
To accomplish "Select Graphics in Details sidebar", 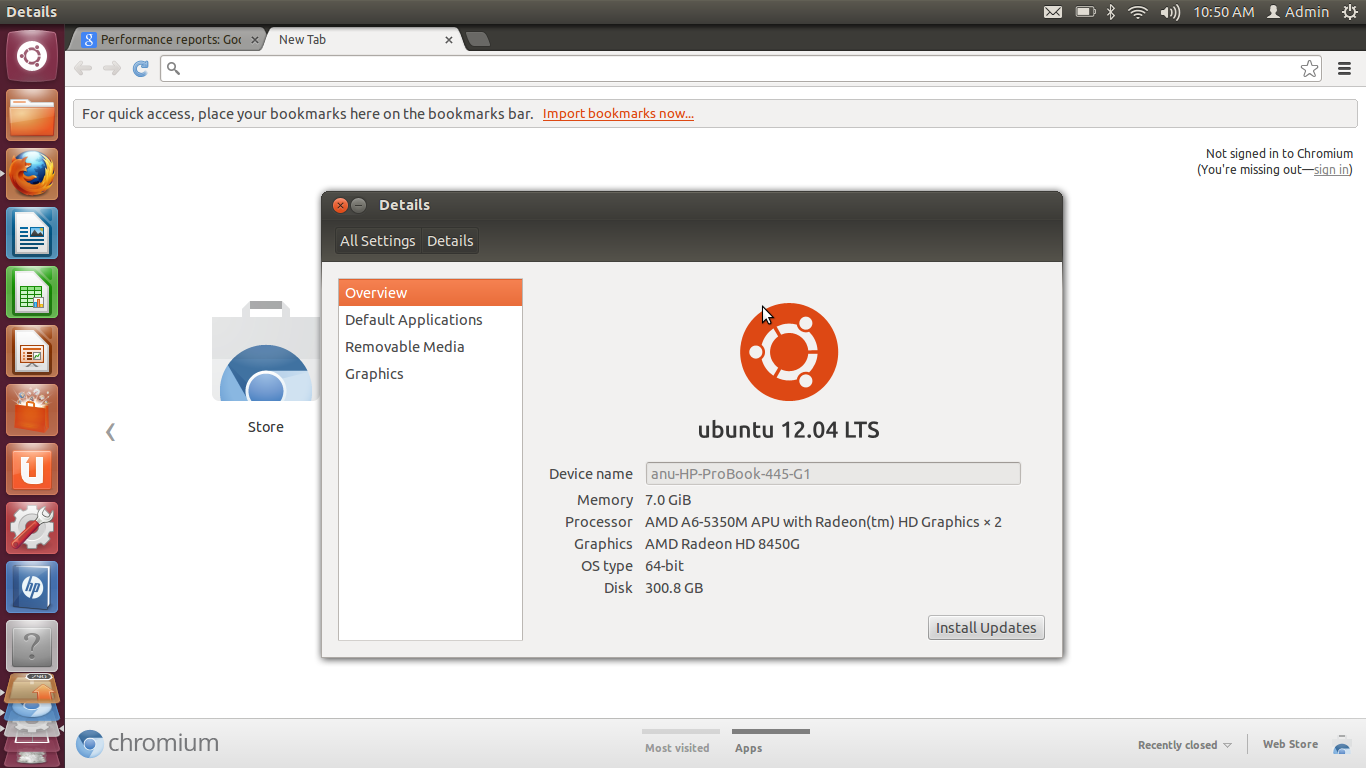I will (430, 374).
